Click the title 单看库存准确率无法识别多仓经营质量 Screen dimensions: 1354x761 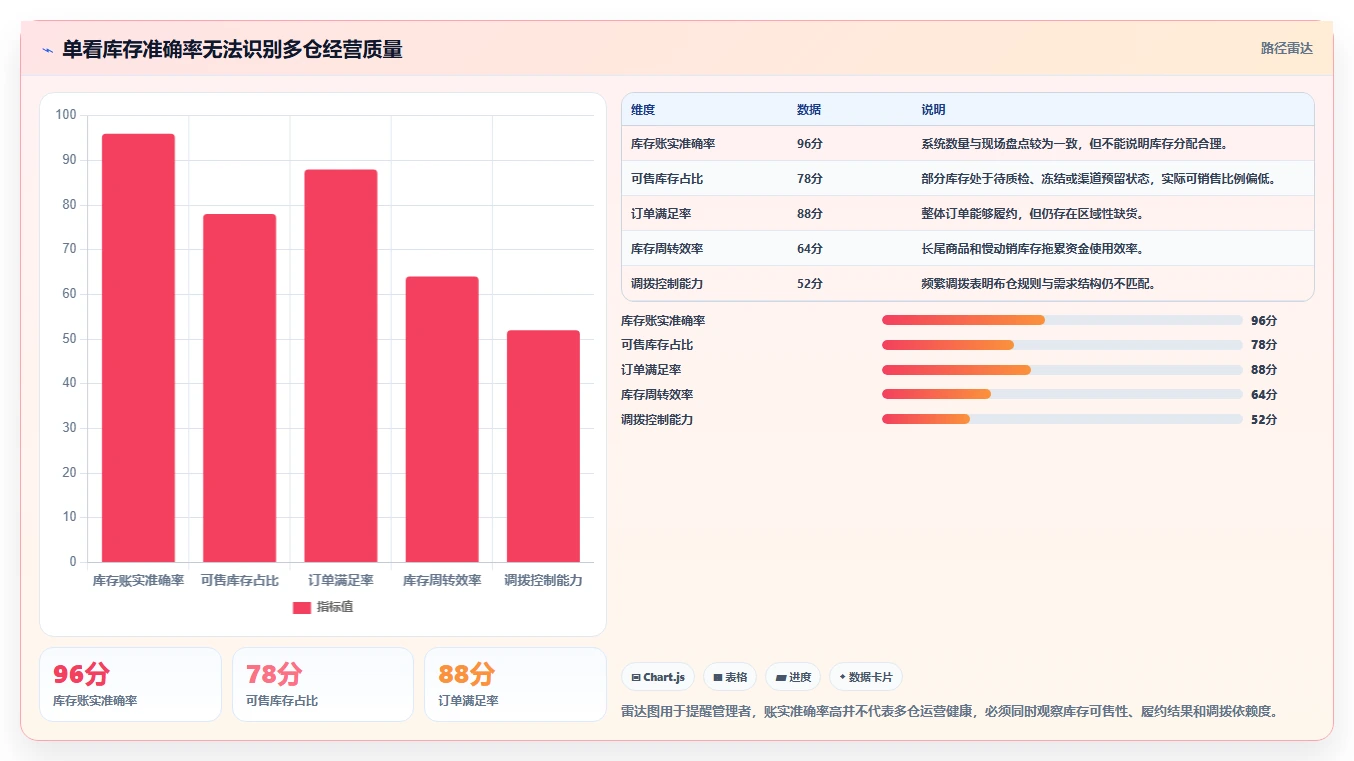click(x=232, y=49)
